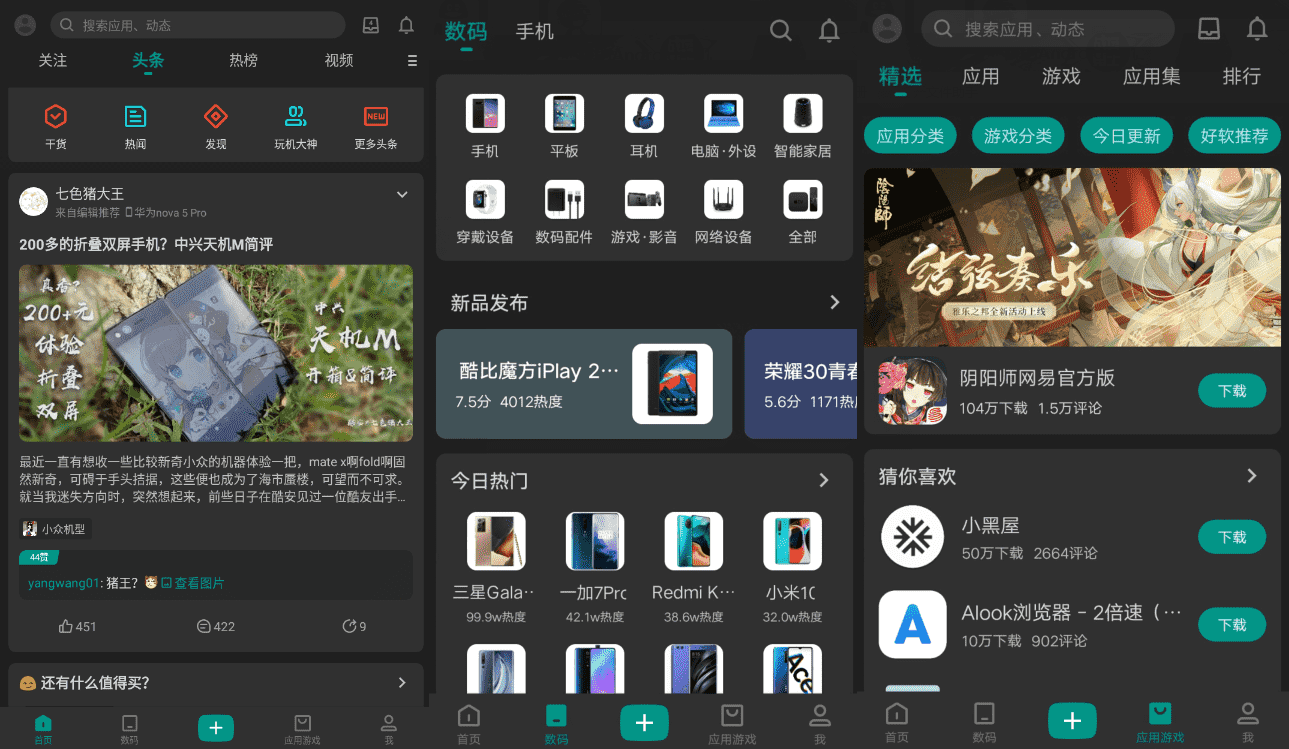Open notifications via the bell icon
Screen dimensions: 1289x749
pyautogui.click(x=828, y=30)
